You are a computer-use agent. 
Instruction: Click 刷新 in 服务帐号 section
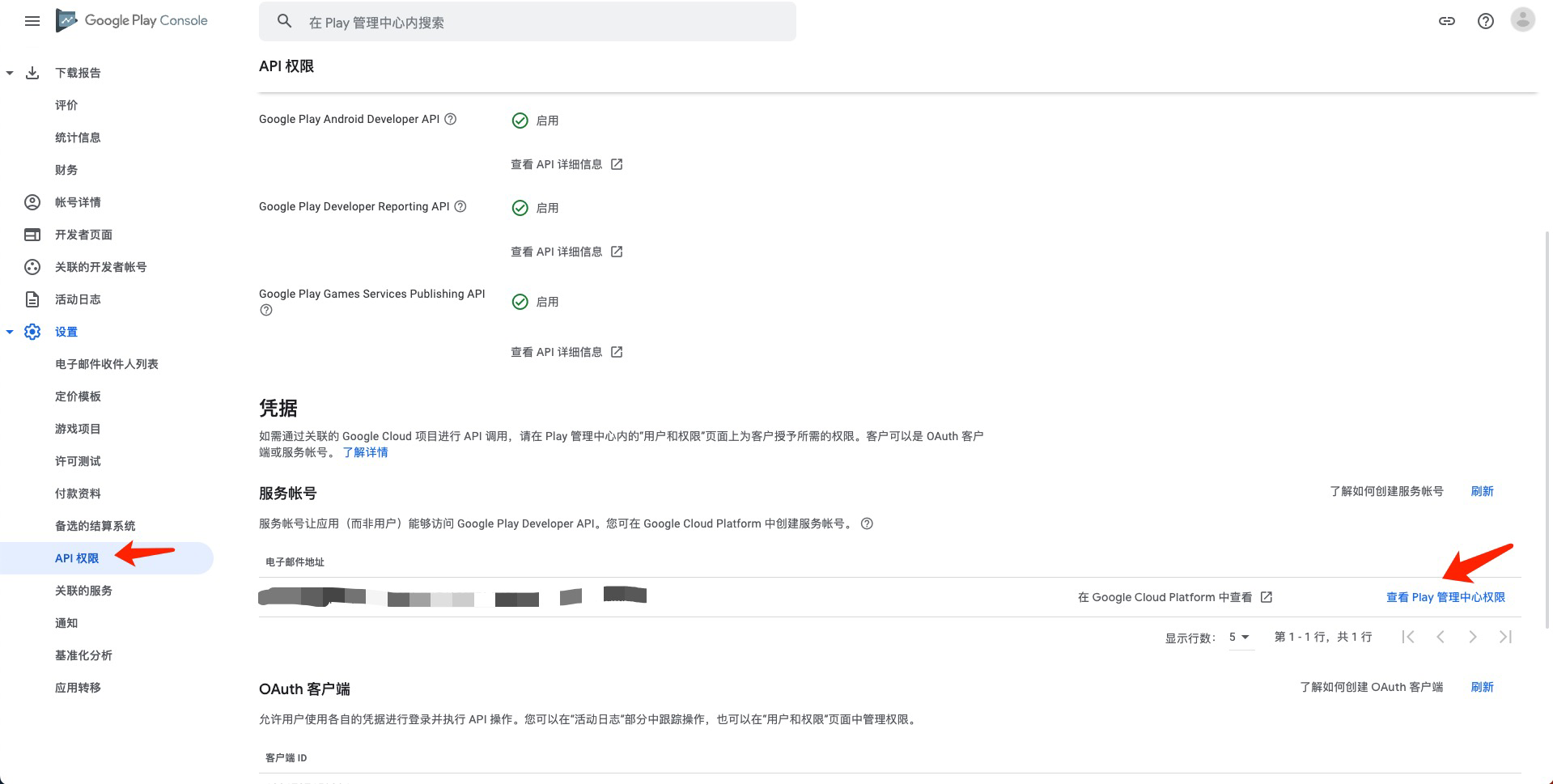point(1482,491)
